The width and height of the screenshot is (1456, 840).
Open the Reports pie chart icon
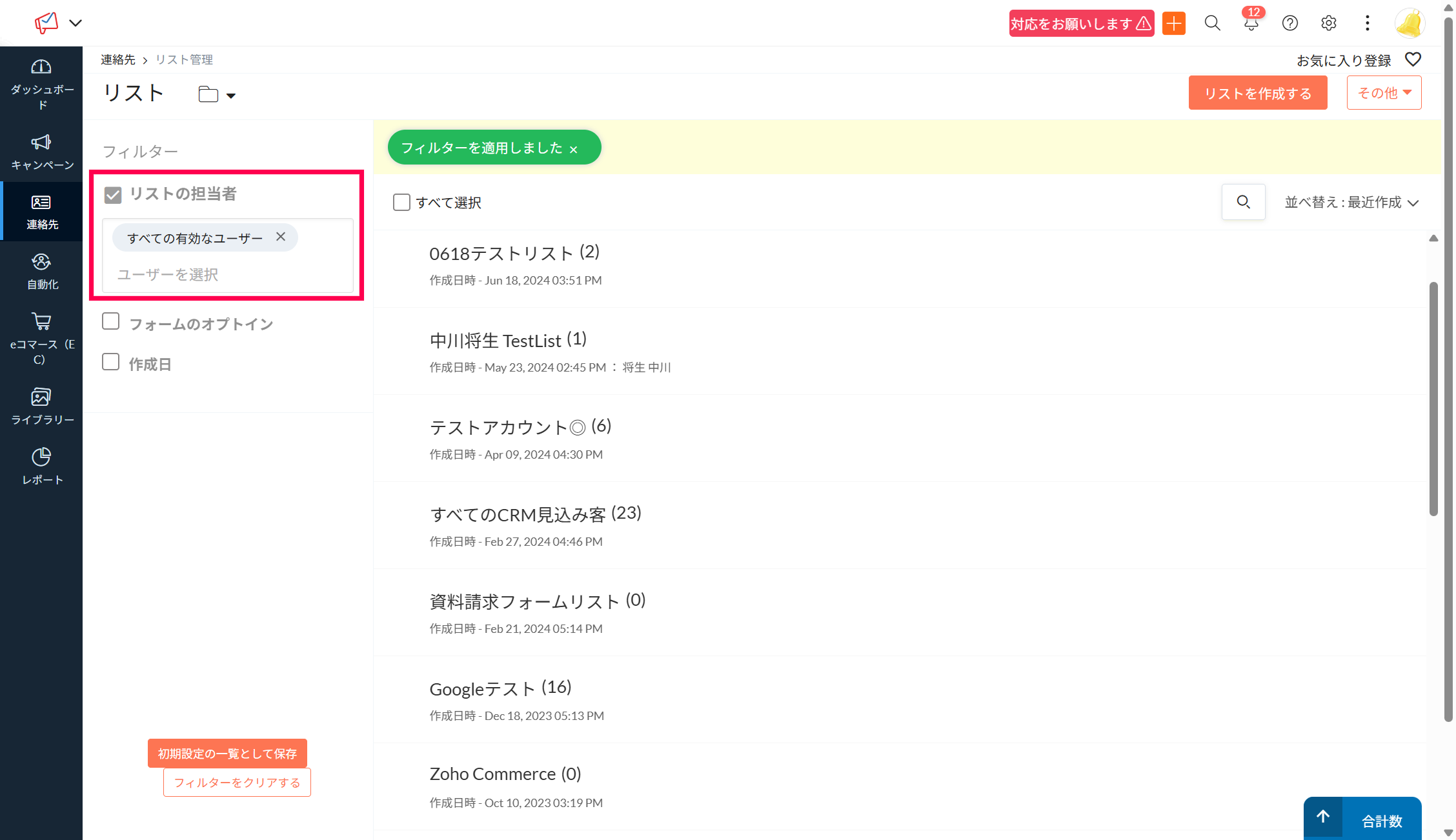[41, 457]
